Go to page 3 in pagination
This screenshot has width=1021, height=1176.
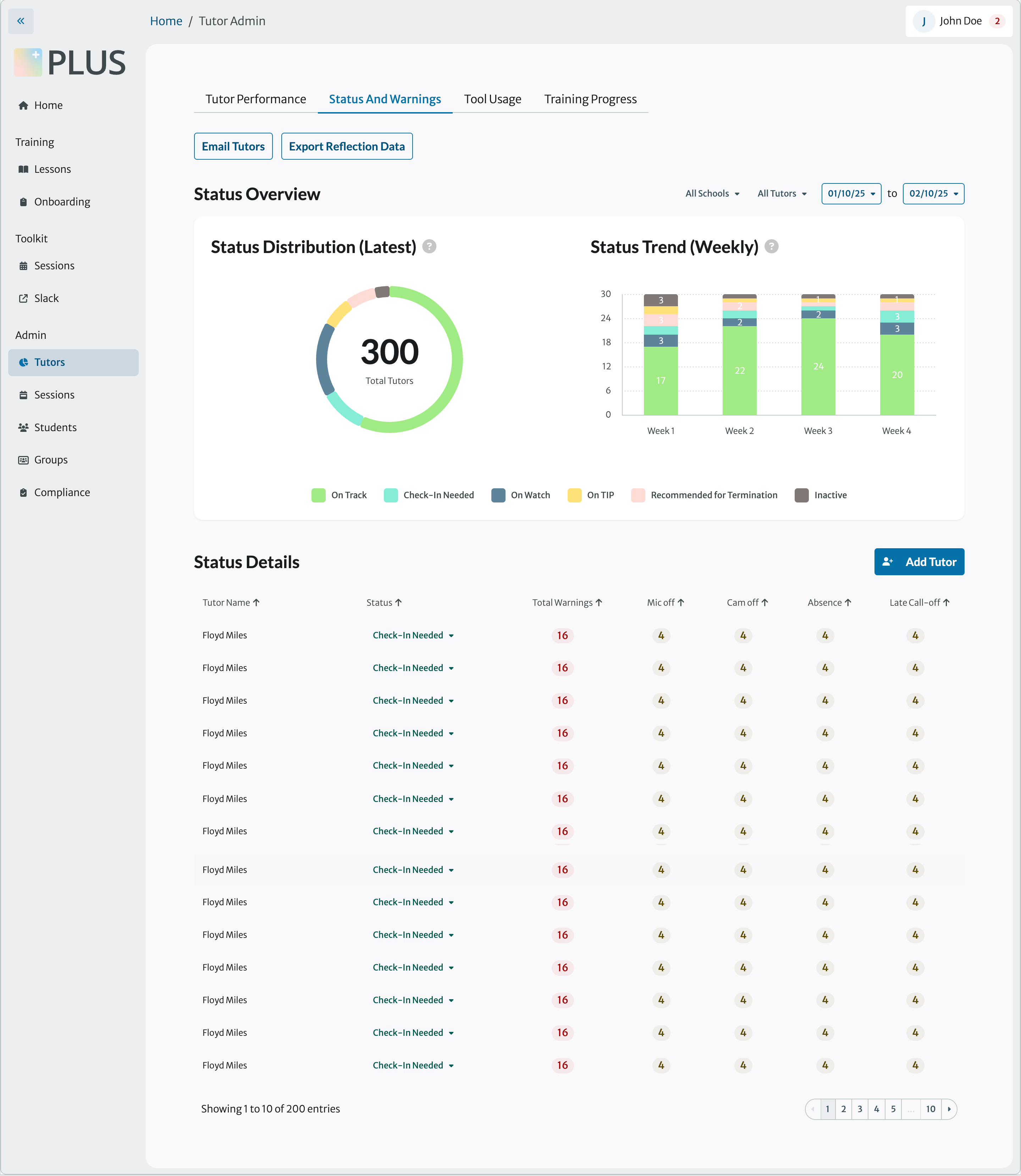(860, 1109)
